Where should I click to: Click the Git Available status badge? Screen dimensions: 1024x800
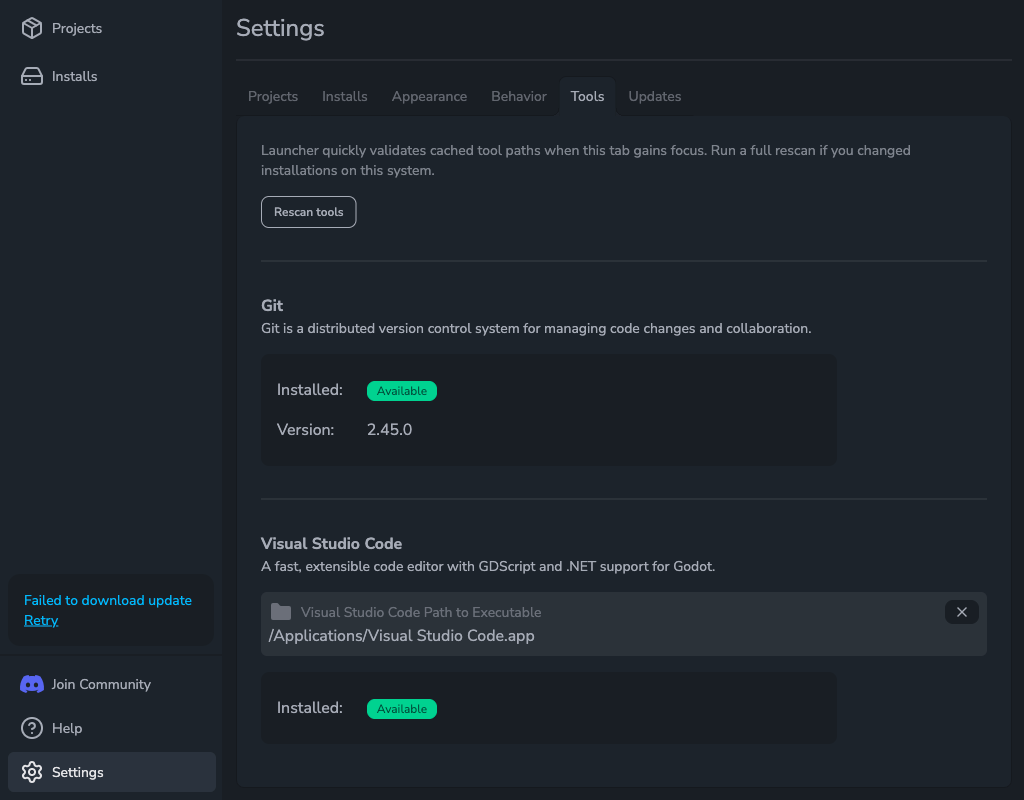[x=402, y=391]
